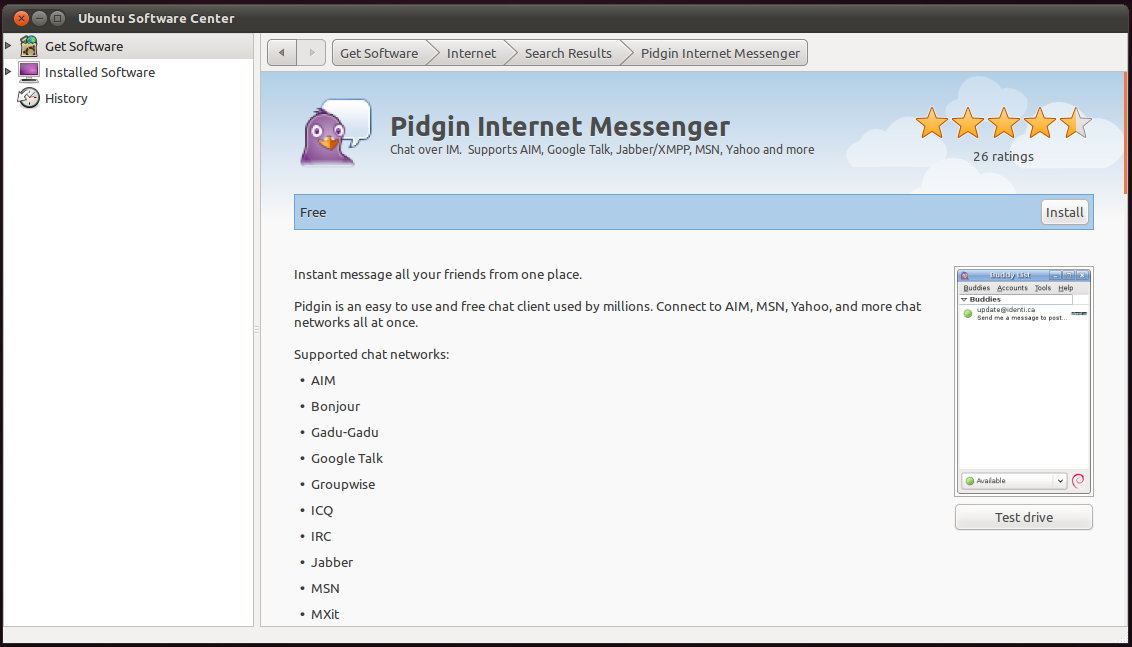
Task: Click the Installed Software monitor icon
Action: pyautogui.click(x=29, y=72)
